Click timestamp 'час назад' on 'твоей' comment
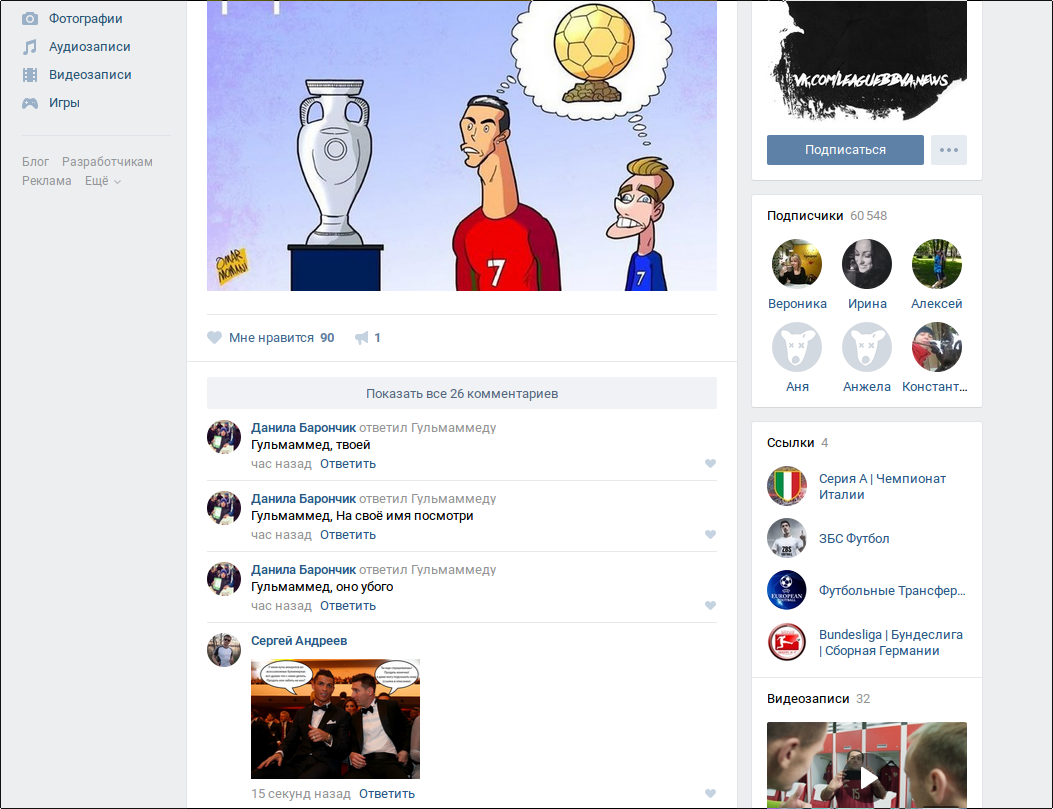Viewport: 1053px width, 809px height. pos(281,464)
